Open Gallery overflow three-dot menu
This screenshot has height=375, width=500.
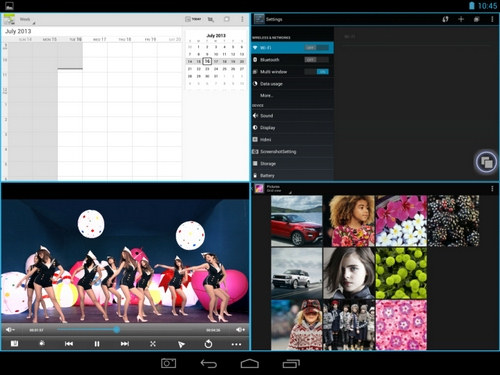(492, 189)
